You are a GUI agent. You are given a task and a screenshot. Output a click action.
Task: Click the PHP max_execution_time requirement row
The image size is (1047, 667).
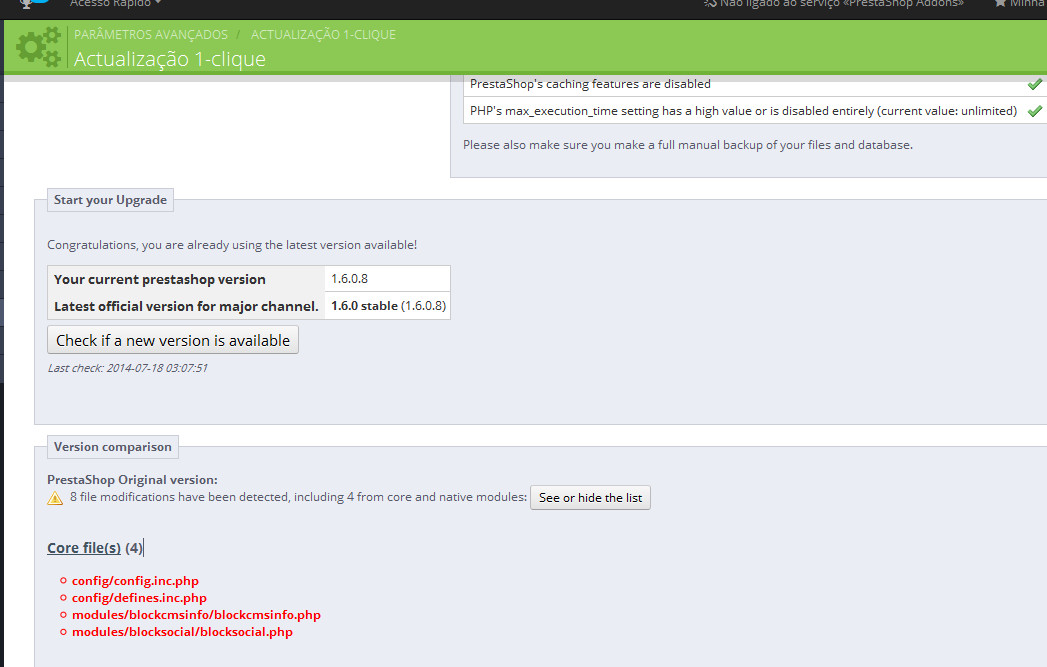755,111
